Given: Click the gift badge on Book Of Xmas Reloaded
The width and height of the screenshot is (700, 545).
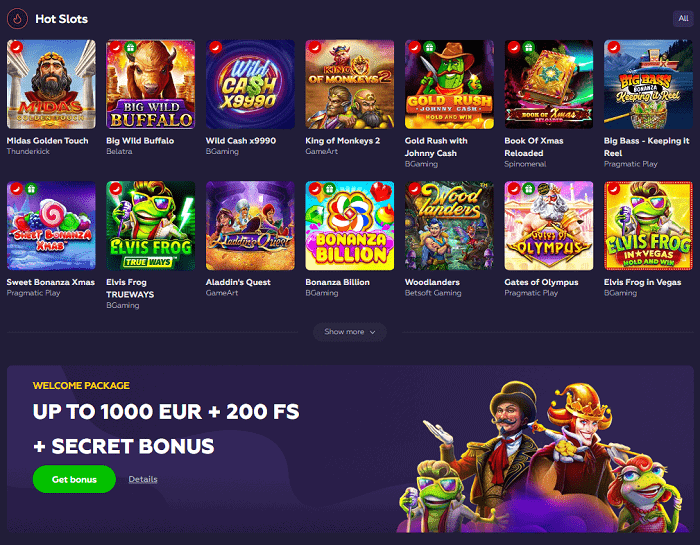Looking at the screenshot, I should pos(529,47).
